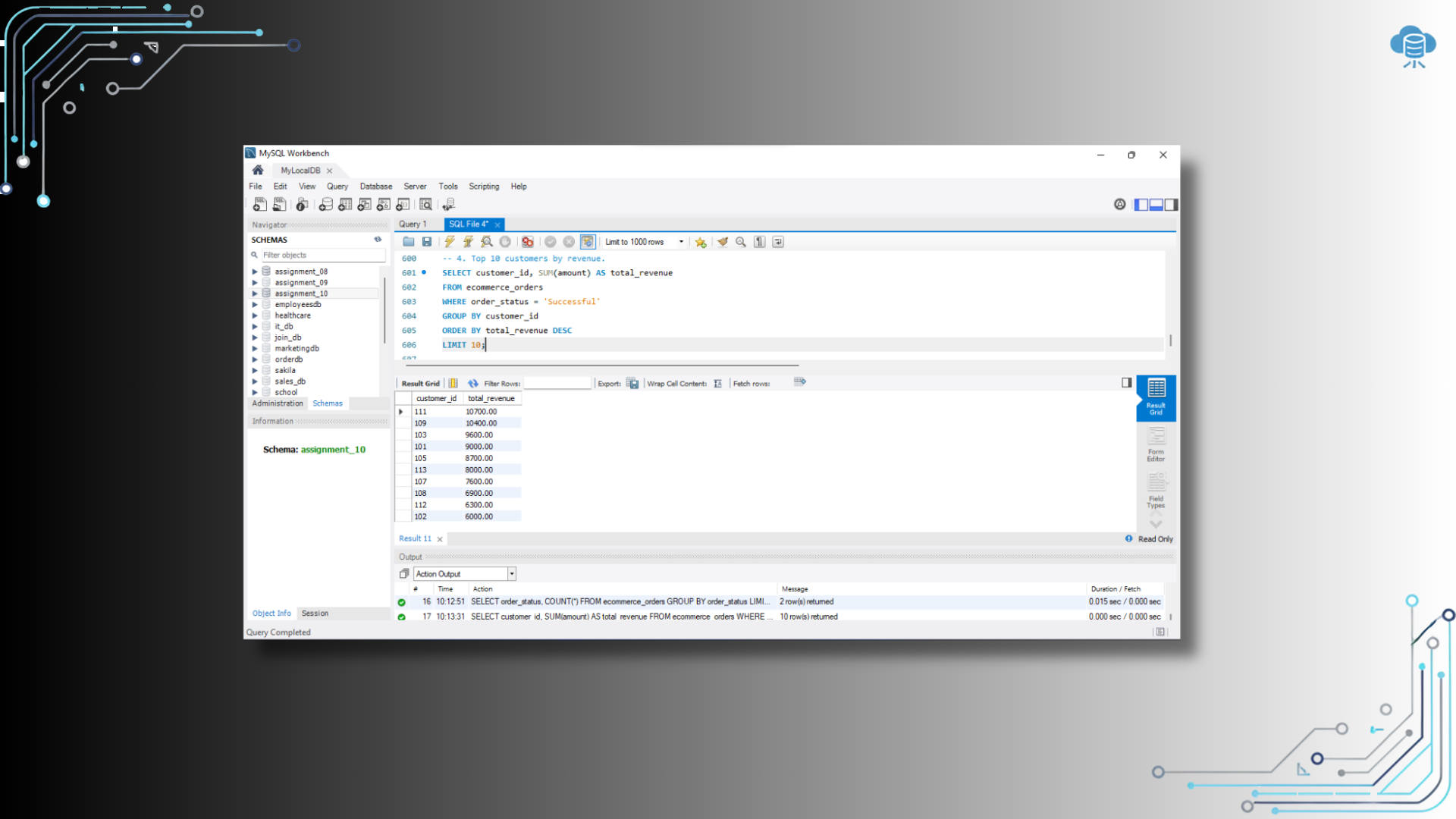Open the Action Output dropdown
The image size is (1456, 819).
pyautogui.click(x=512, y=574)
